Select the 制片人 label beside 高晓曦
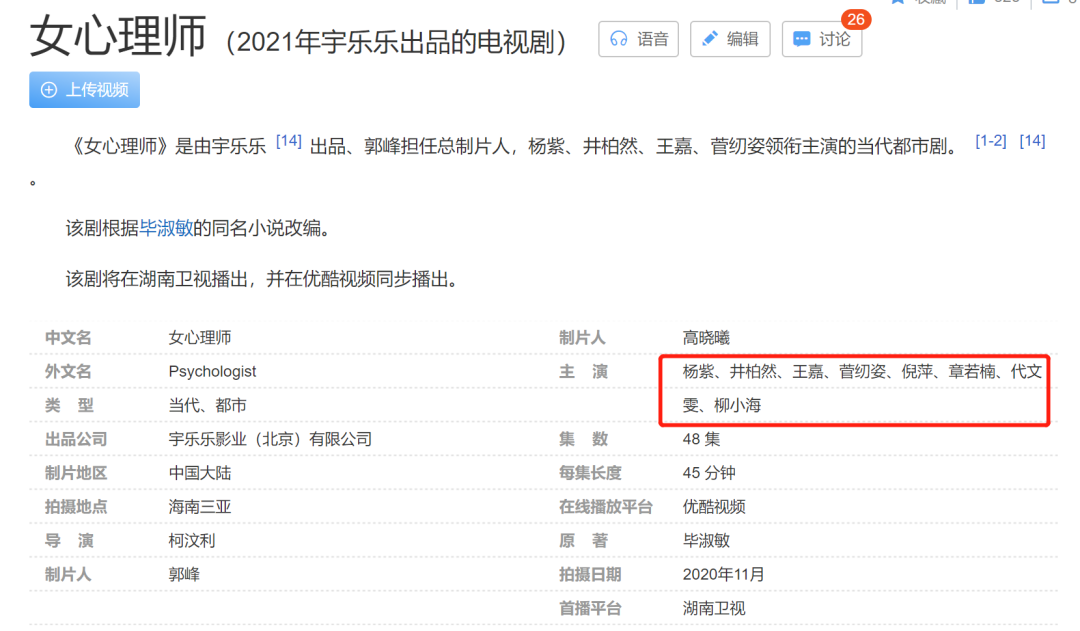1080x631 pixels. coord(582,338)
